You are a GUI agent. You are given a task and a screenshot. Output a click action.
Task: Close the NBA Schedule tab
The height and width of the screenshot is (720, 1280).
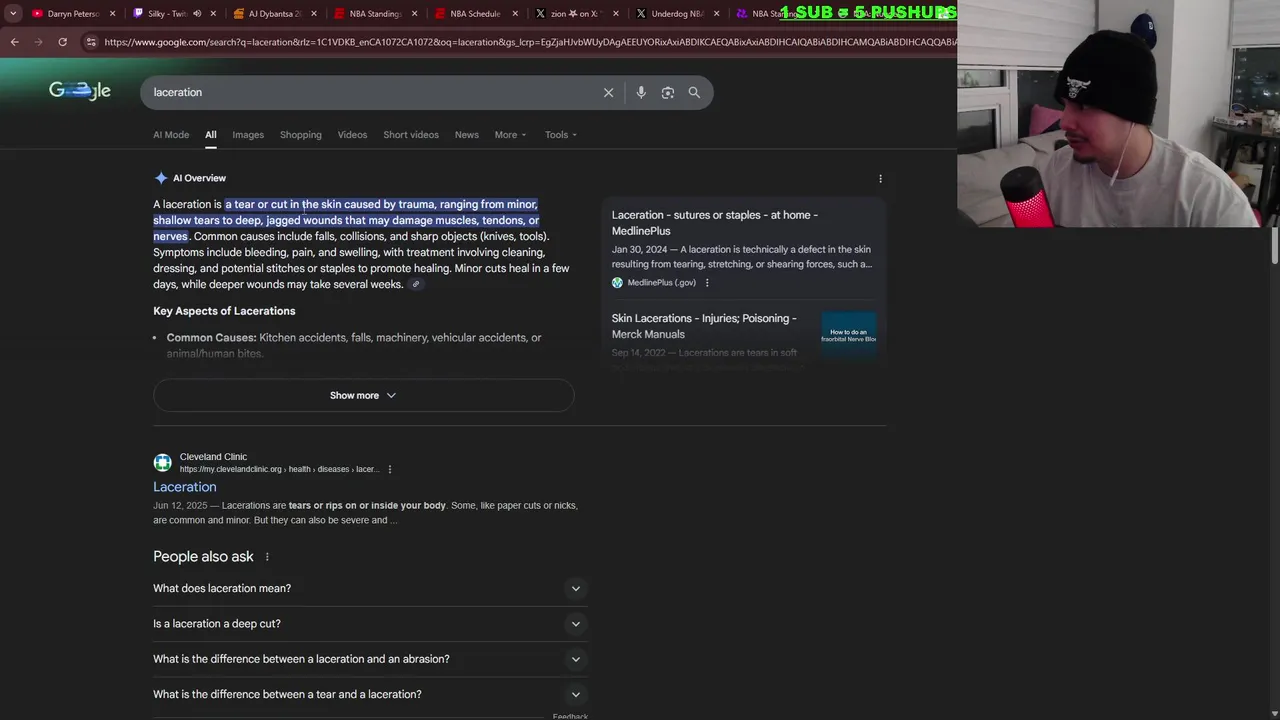coord(515,14)
